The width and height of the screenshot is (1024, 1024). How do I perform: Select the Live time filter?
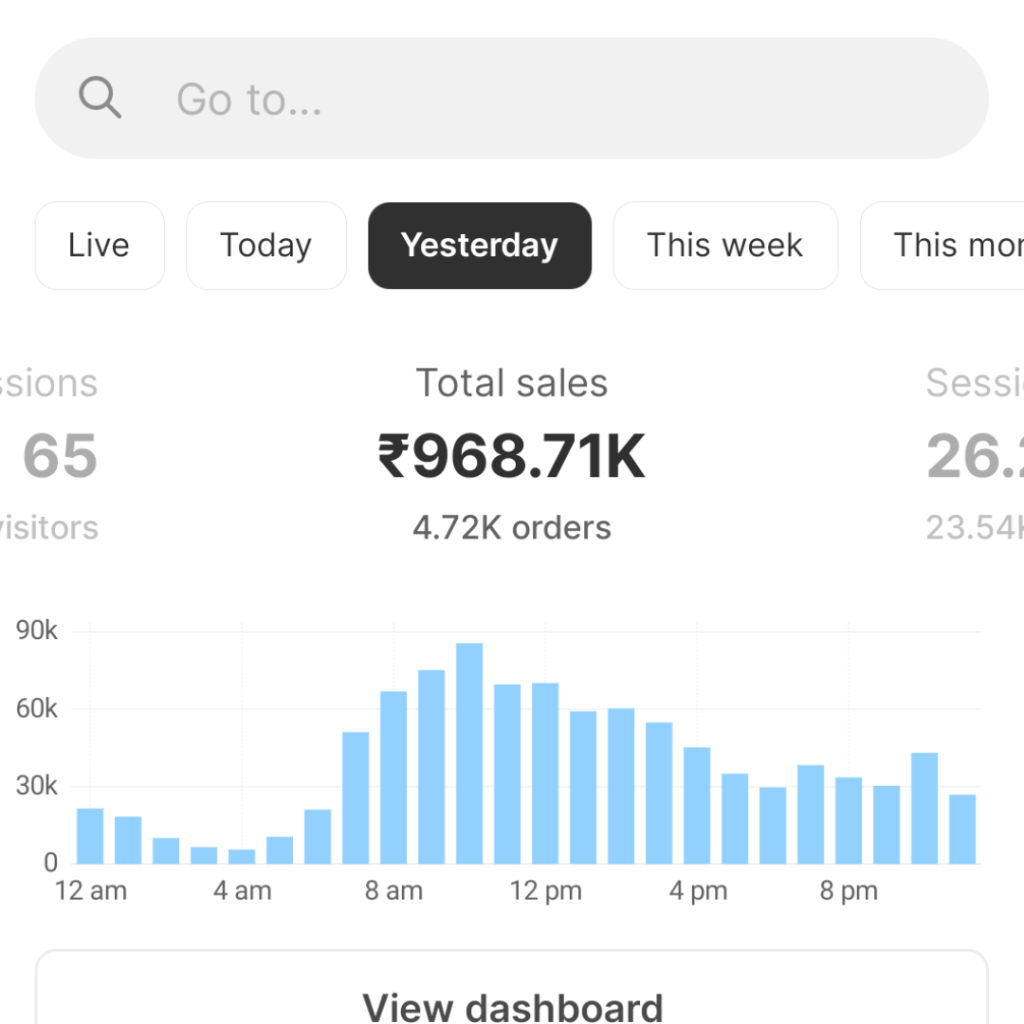[99, 246]
